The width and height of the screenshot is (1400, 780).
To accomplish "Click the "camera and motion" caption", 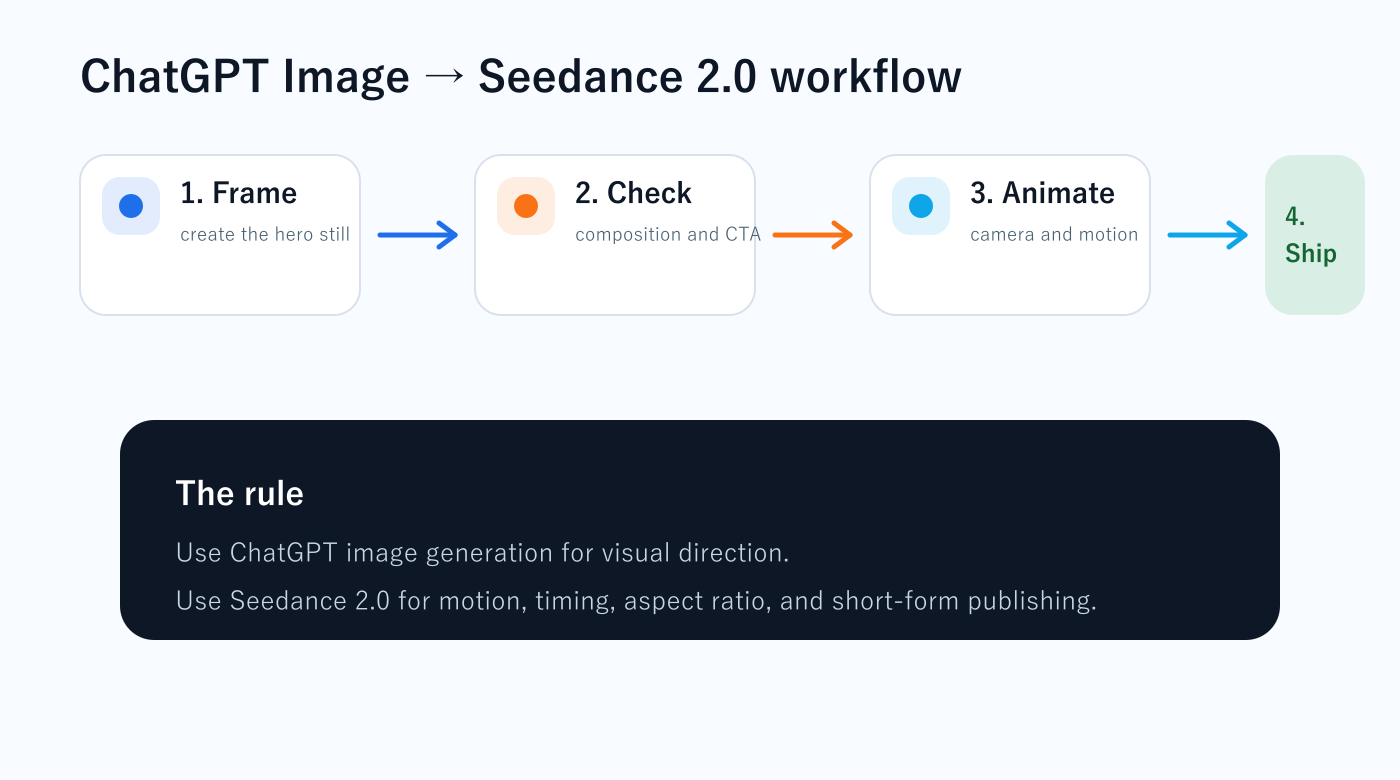I will [x=1054, y=235].
